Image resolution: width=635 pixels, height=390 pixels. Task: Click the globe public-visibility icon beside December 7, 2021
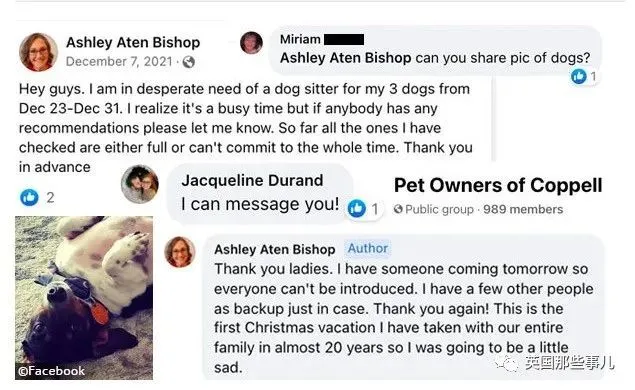[189, 62]
